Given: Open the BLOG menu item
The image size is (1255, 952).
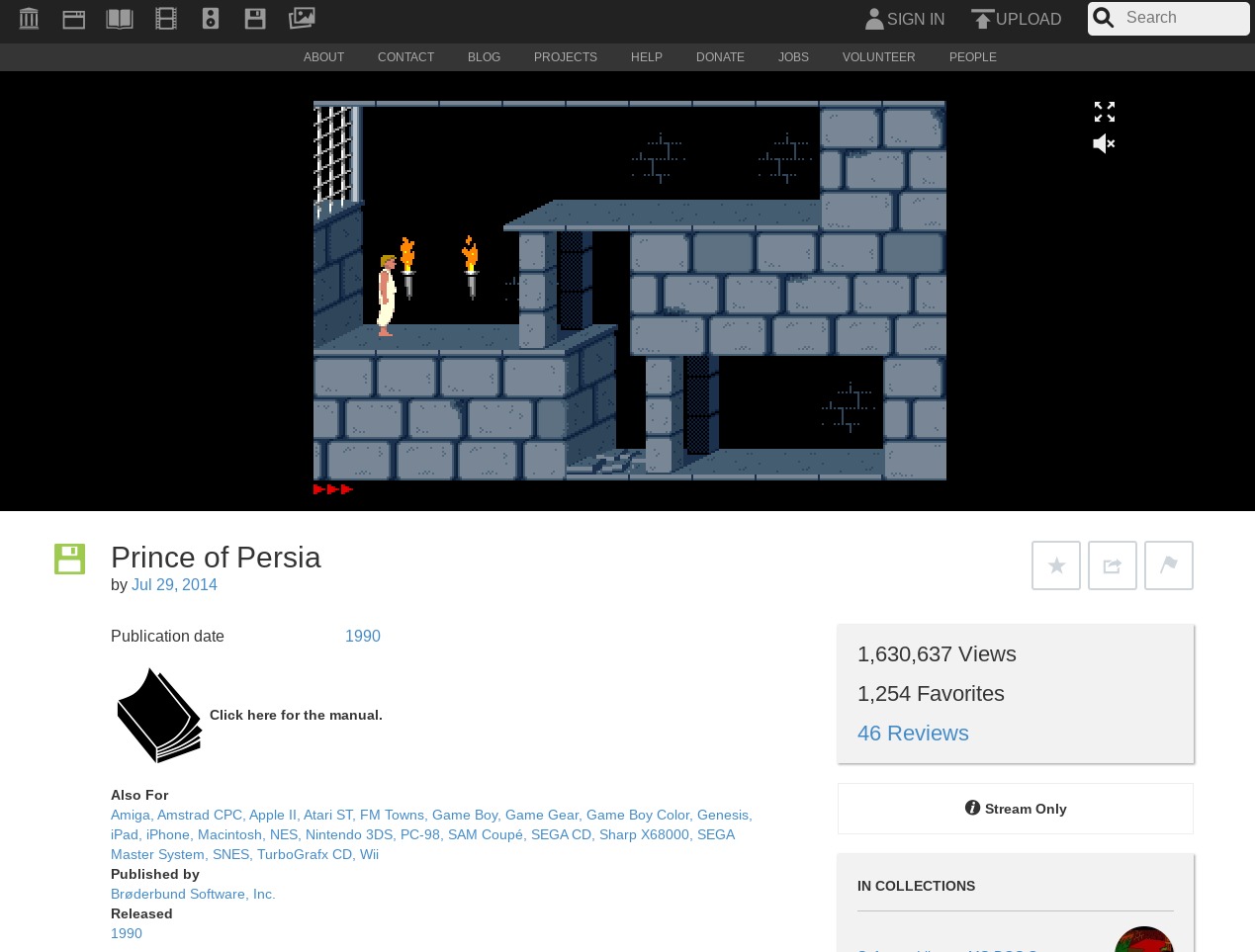Looking at the screenshot, I should pyautogui.click(x=484, y=57).
